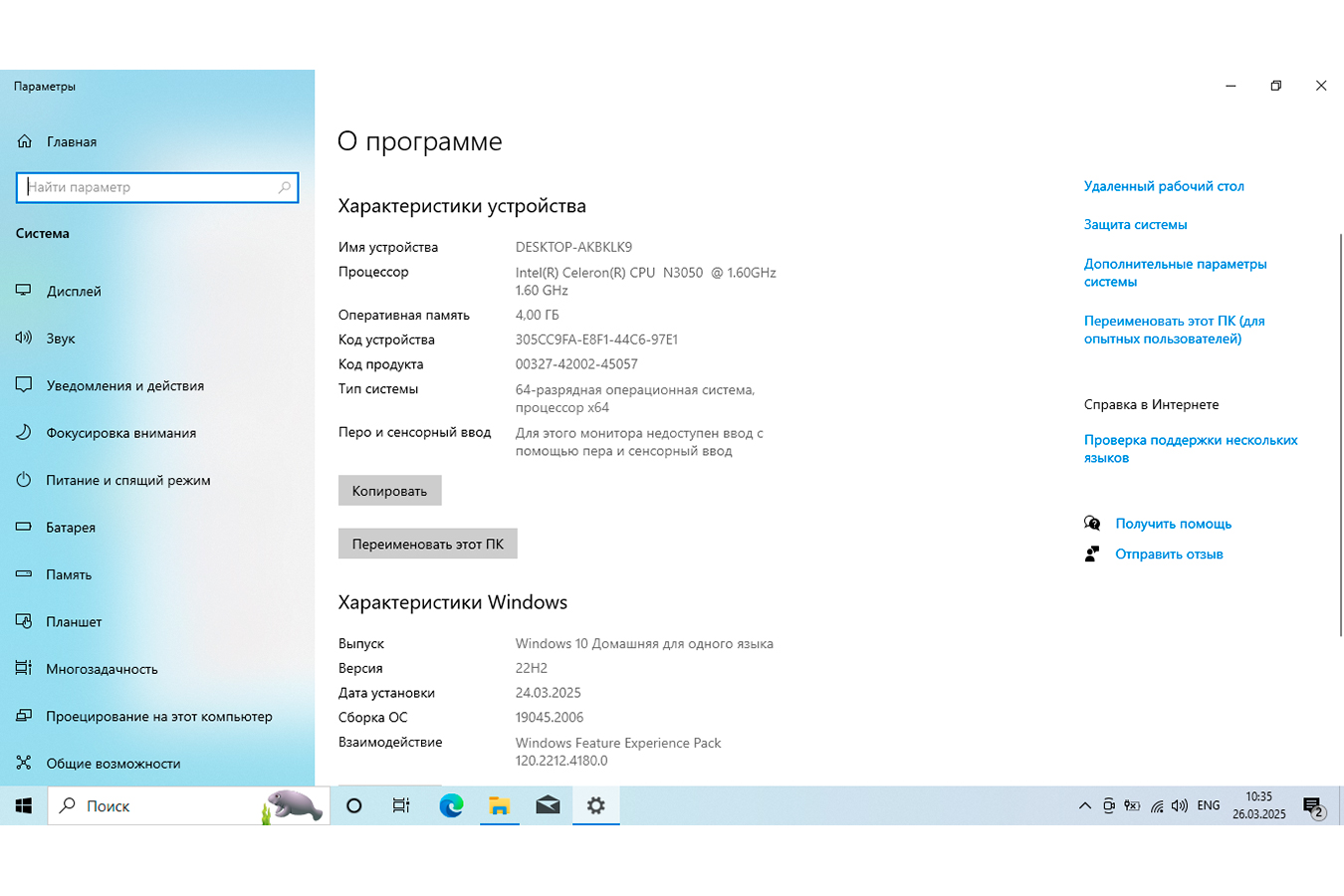Click the volume speaker tray icon
The width and height of the screenshot is (1344, 896).
[1180, 806]
